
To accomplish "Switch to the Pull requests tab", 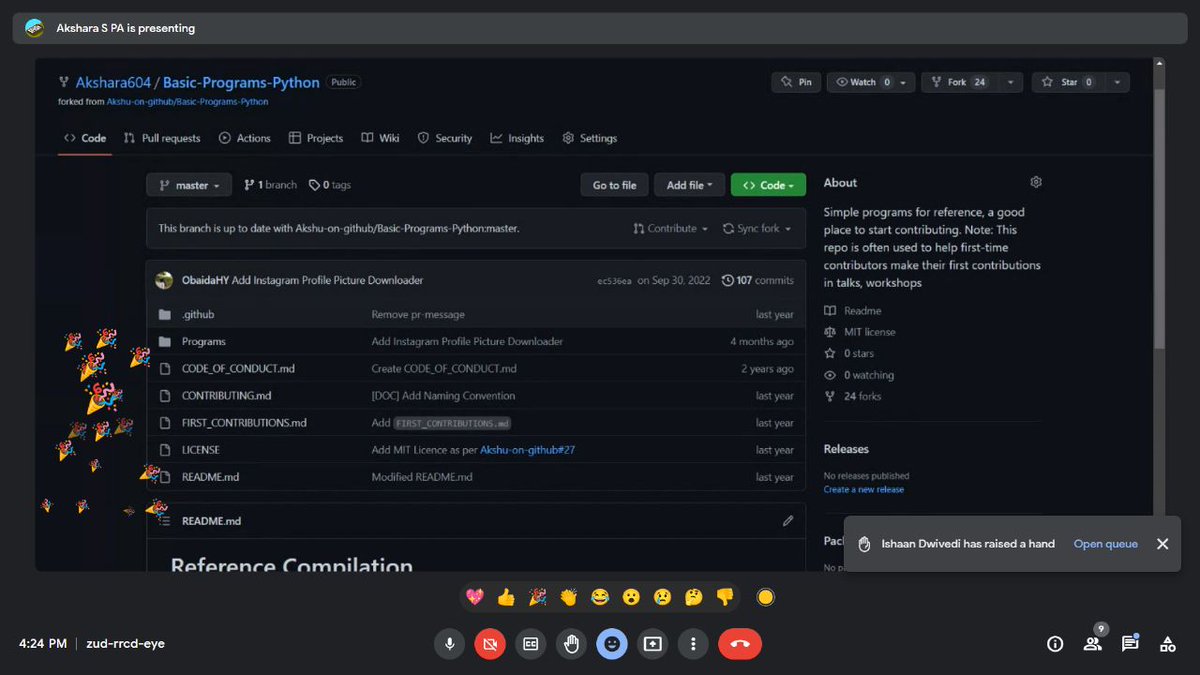I will pyautogui.click(x=162, y=138).
